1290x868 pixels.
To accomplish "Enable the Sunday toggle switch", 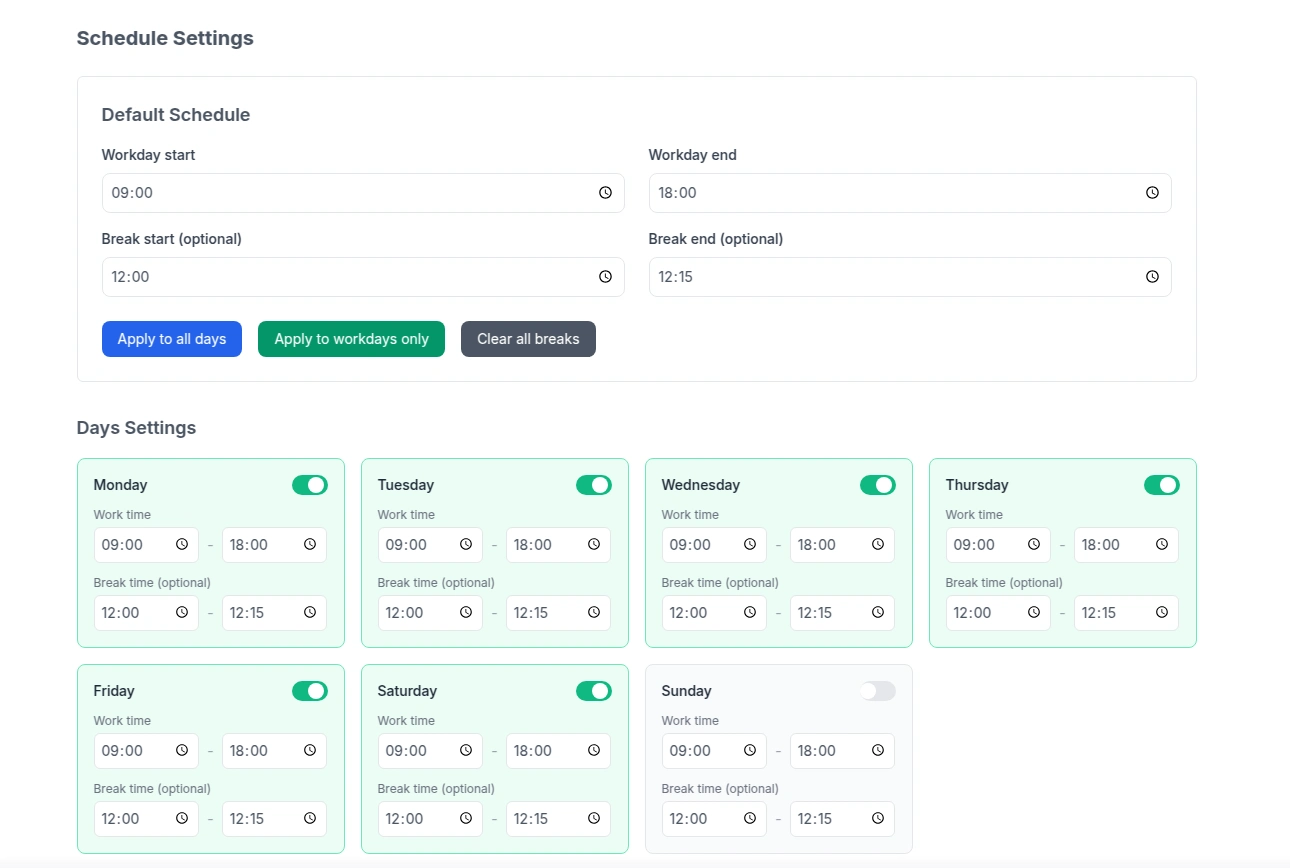I will click(x=878, y=691).
